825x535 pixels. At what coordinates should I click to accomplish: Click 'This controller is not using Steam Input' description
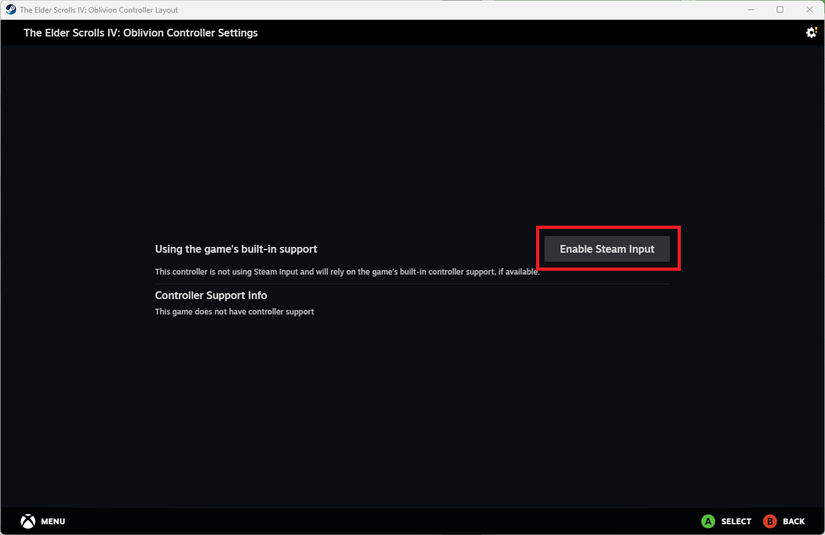[347, 272]
